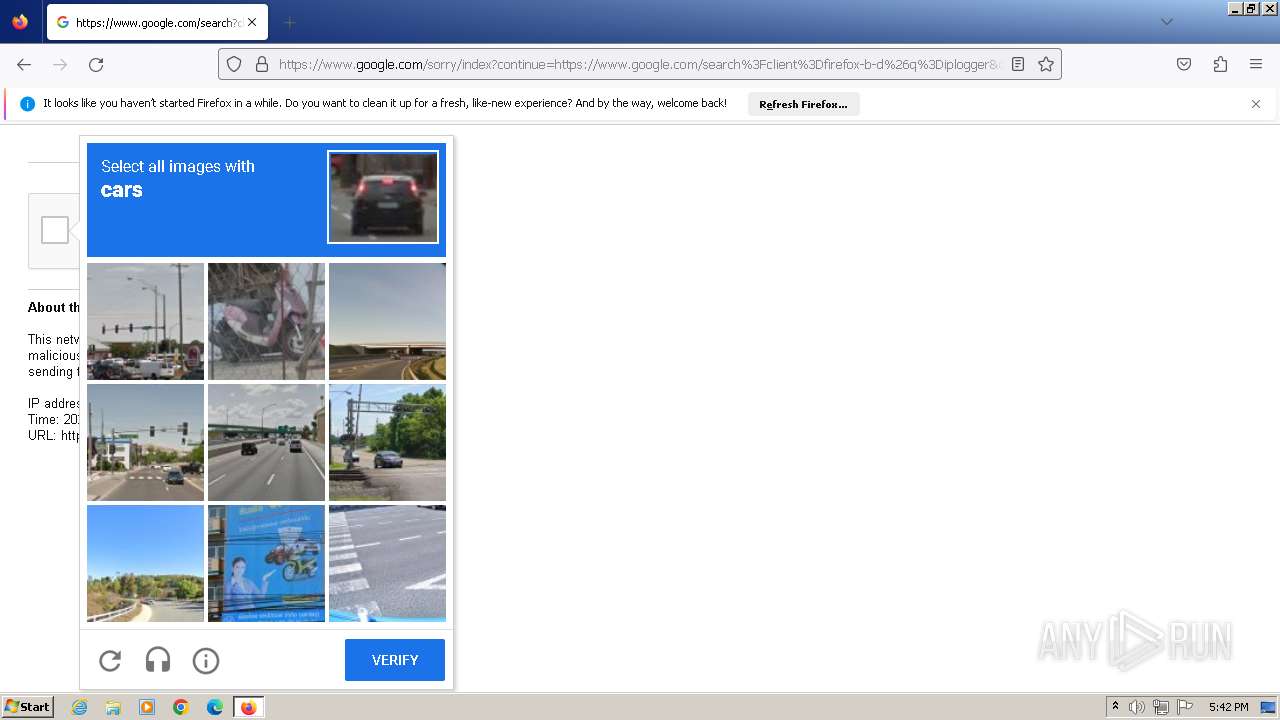Select the pink scooter image tile
This screenshot has height=720, width=1280.
click(266, 321)
